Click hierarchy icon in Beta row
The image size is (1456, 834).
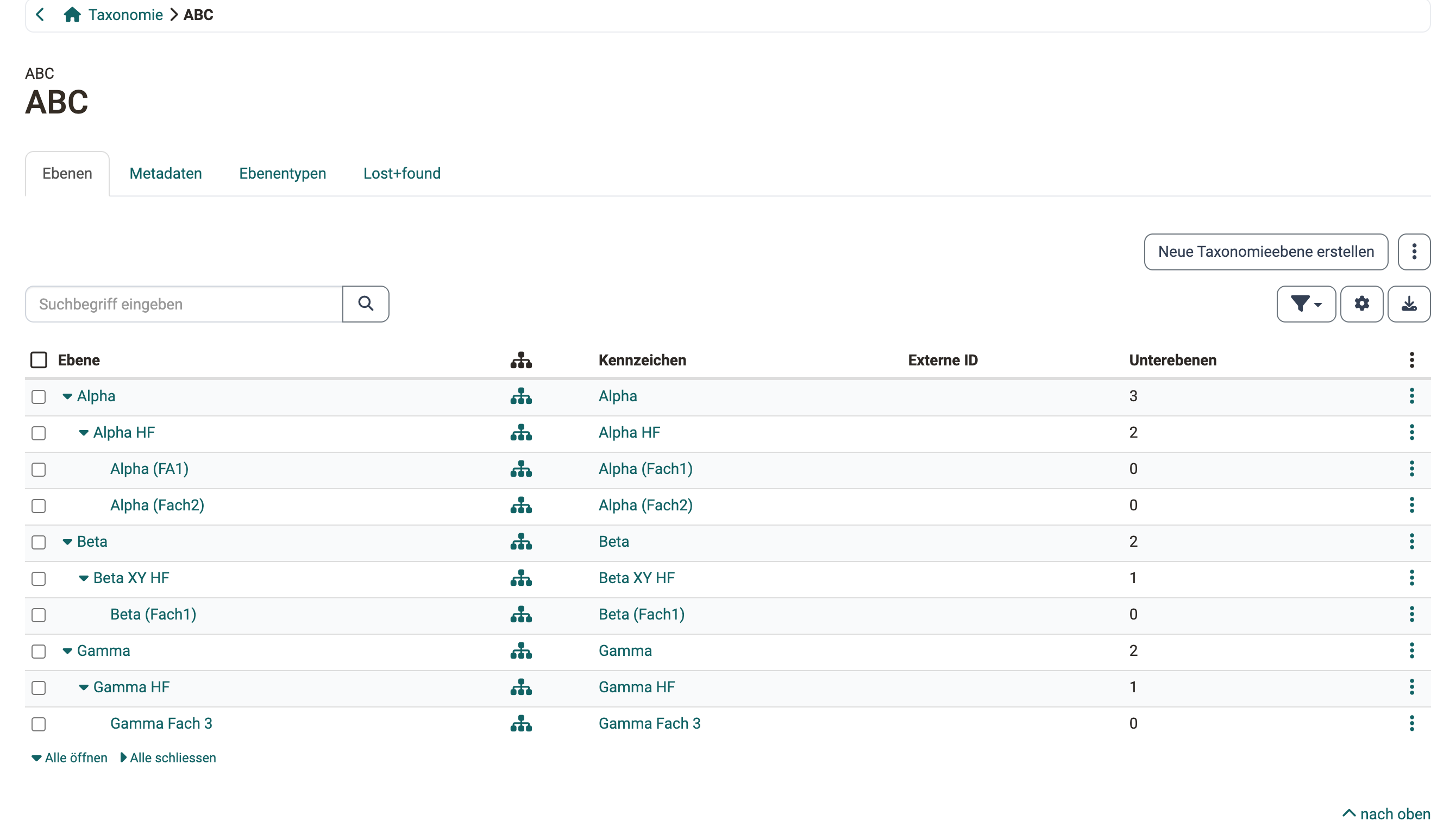[521, 542]
